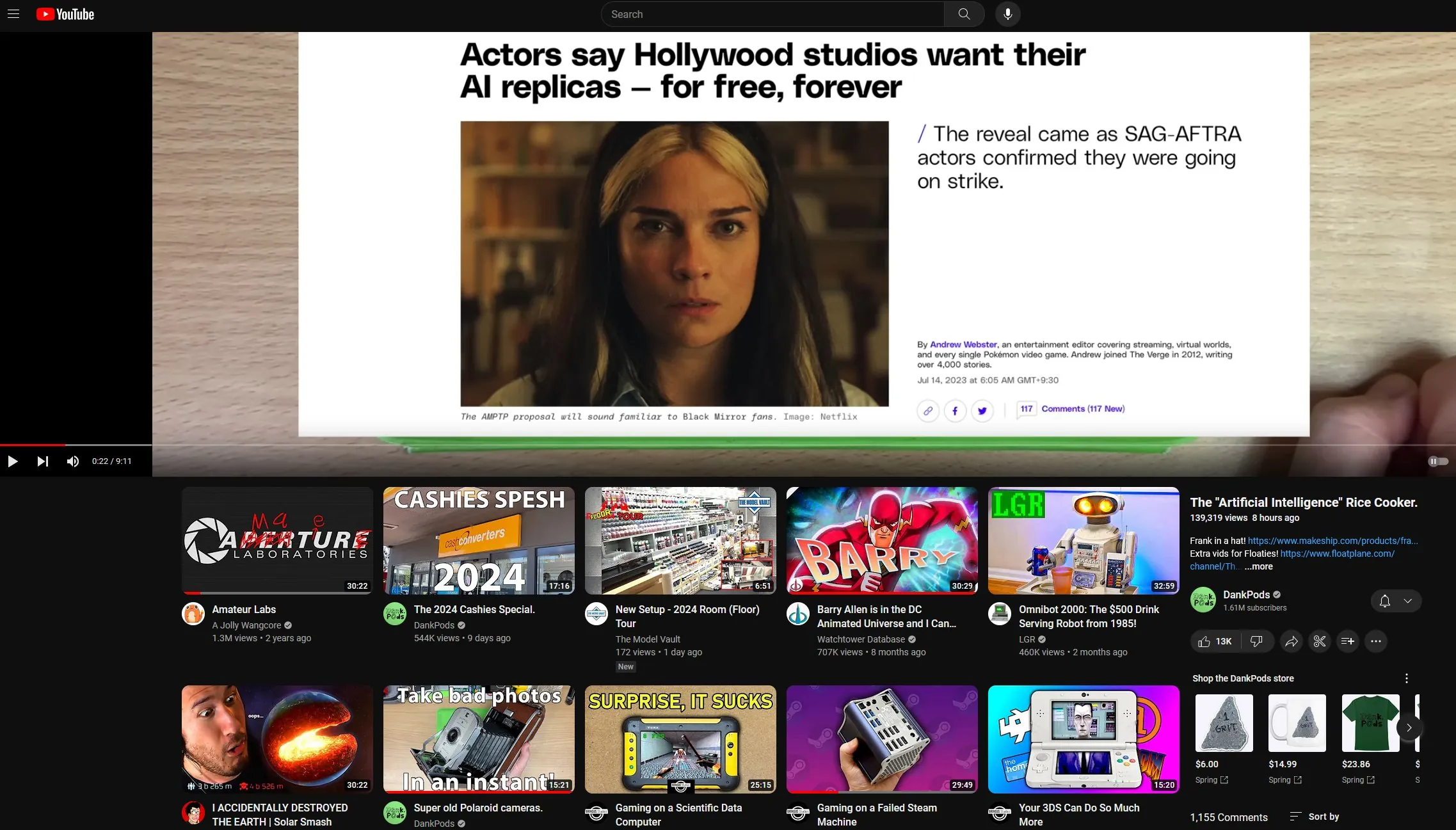The width and height of the screenshot is (1456, 830).
Task: Skip to next video
Action: click(x=43, y=461)
